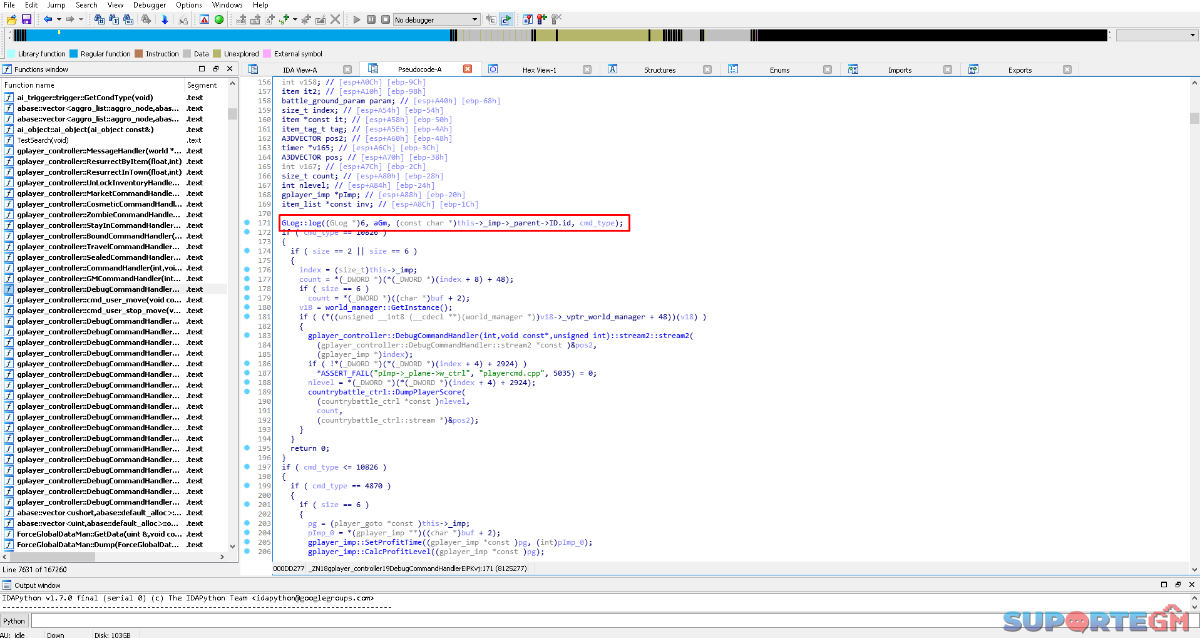
Task: Open the forward-jump history dropdown arrow
Action: pos(81,19)
